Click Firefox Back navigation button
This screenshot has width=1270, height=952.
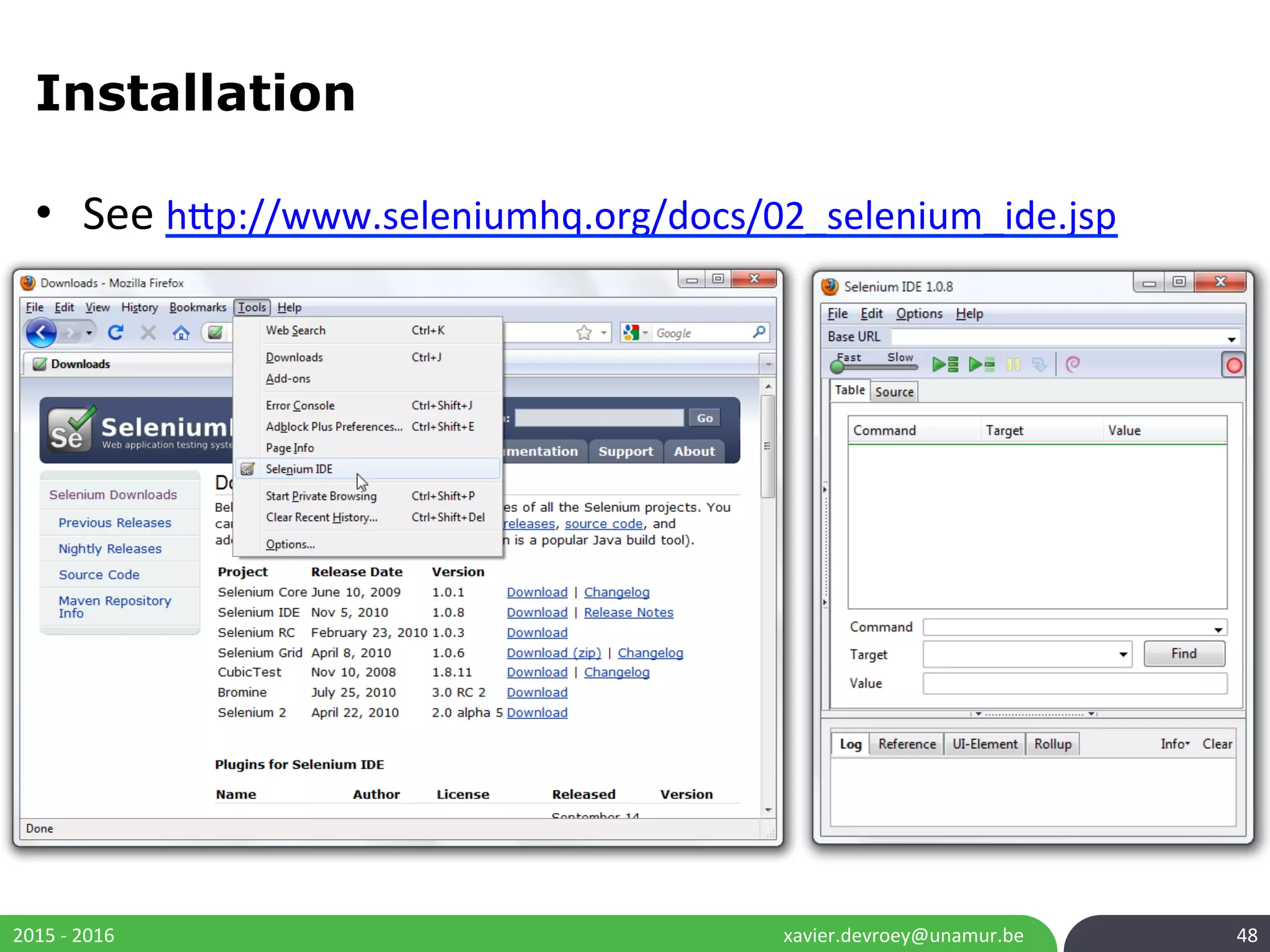(x=42, y=333)
